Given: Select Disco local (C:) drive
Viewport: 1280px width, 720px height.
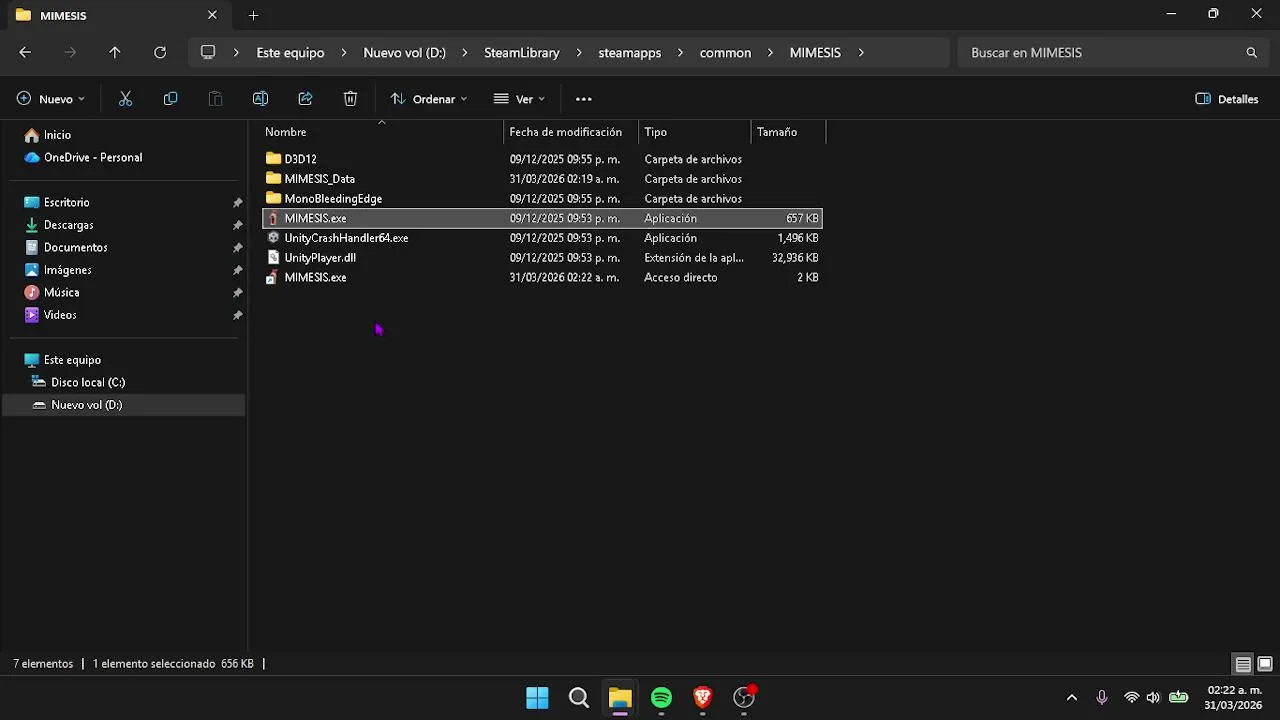Looking at the screenshot, I should (x=88, y=383).
